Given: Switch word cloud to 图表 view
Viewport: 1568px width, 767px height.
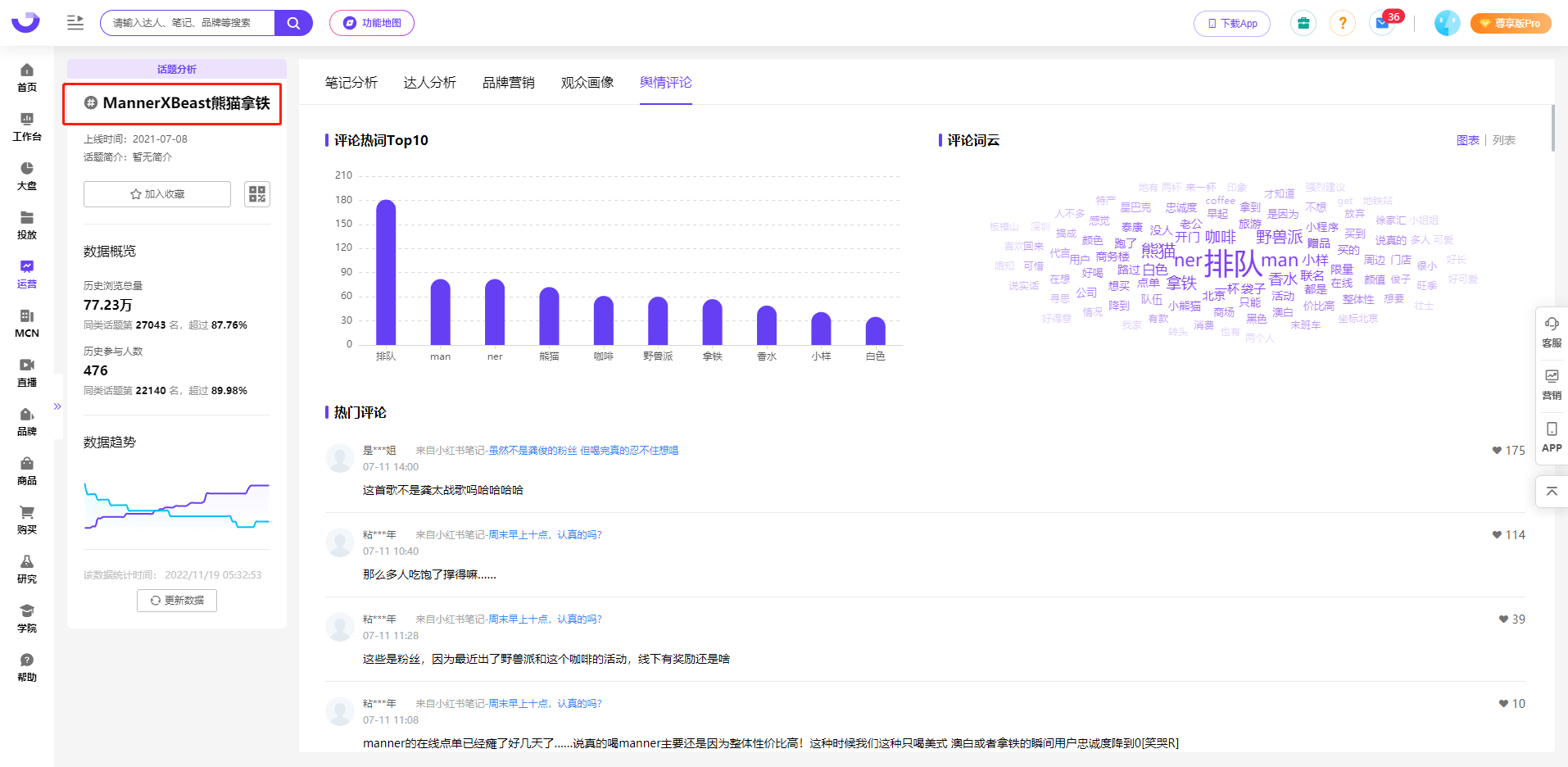Looking at the screenshot, I should [x=1468, y=140].
